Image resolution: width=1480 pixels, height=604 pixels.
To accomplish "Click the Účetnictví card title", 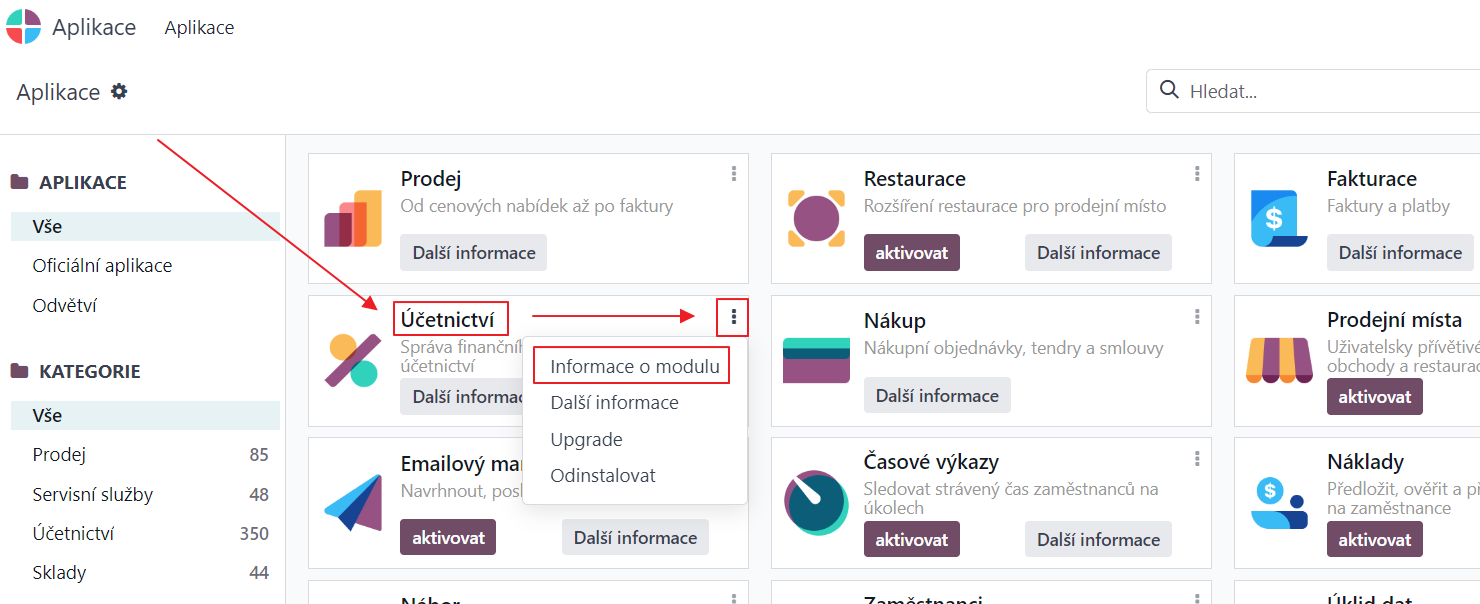I will 448,320.
